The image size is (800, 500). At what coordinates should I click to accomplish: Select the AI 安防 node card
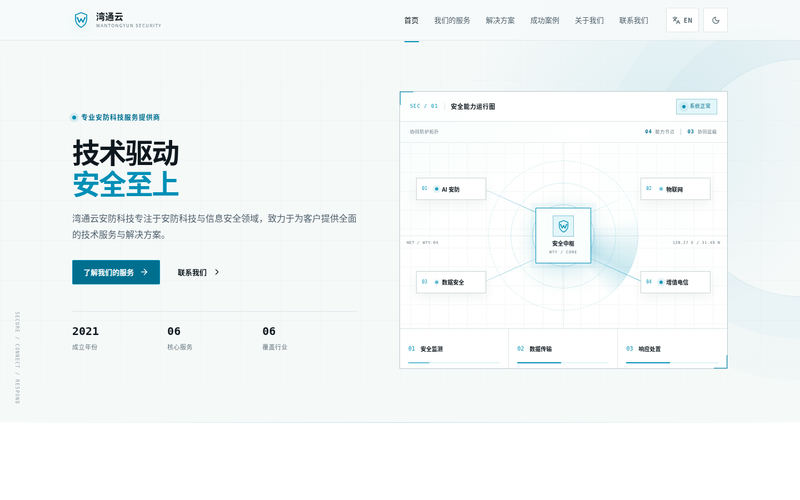tap(451, 189)
